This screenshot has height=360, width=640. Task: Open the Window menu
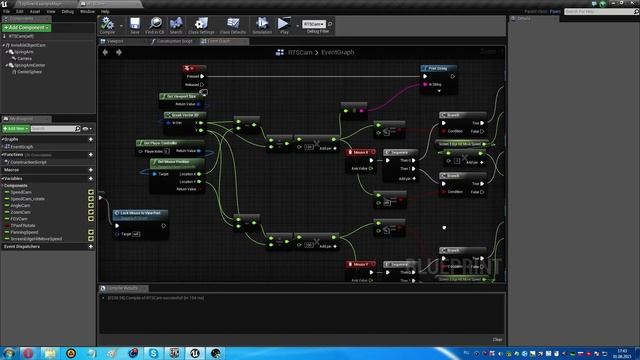point(87,11)
